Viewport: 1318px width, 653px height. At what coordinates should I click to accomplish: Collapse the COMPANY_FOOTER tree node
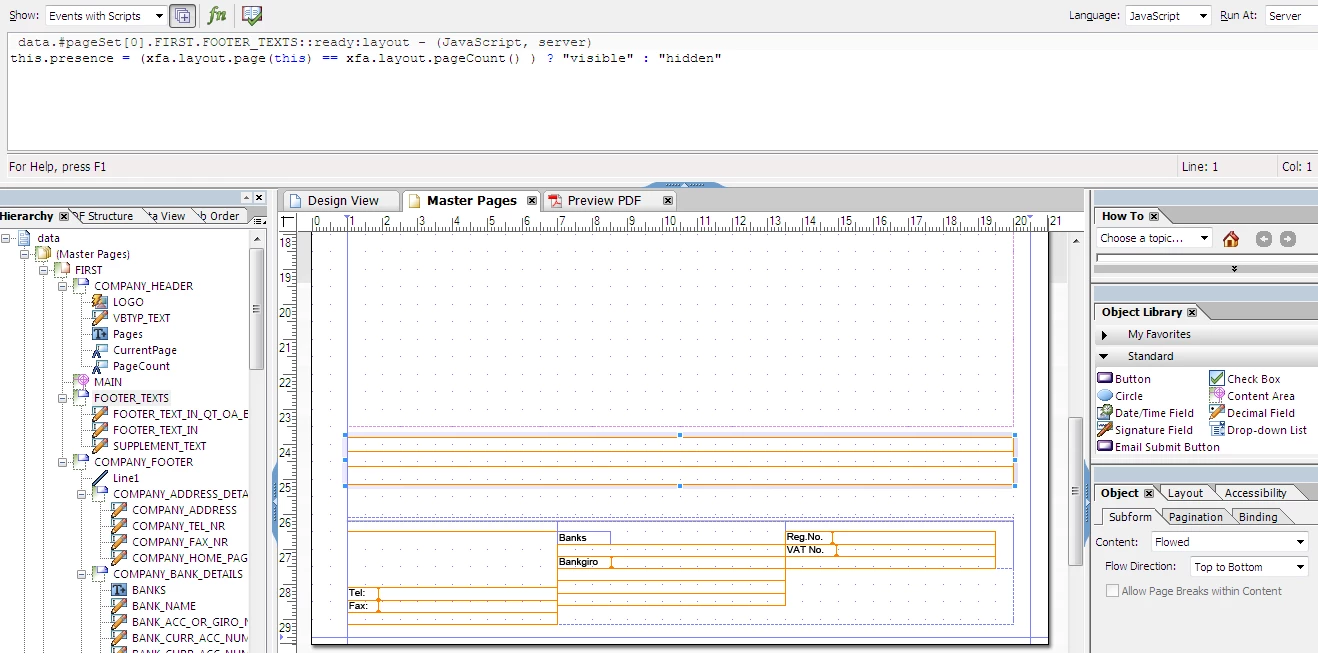point(63,462)
